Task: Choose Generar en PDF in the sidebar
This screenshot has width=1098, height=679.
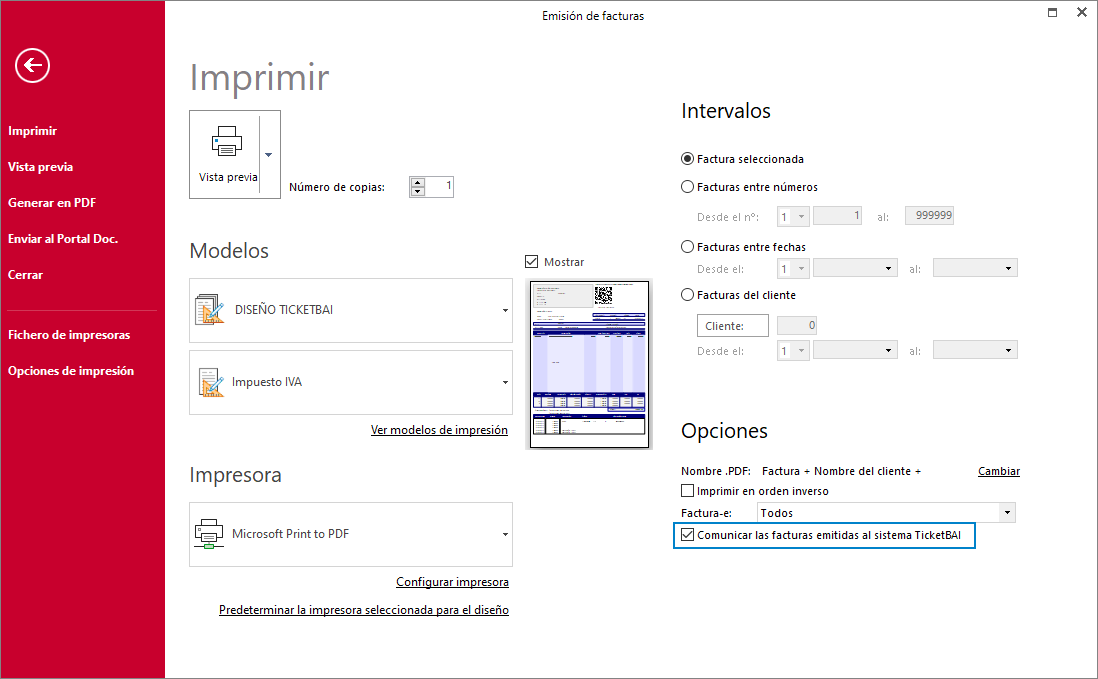Action: click(x=52, y=202)
